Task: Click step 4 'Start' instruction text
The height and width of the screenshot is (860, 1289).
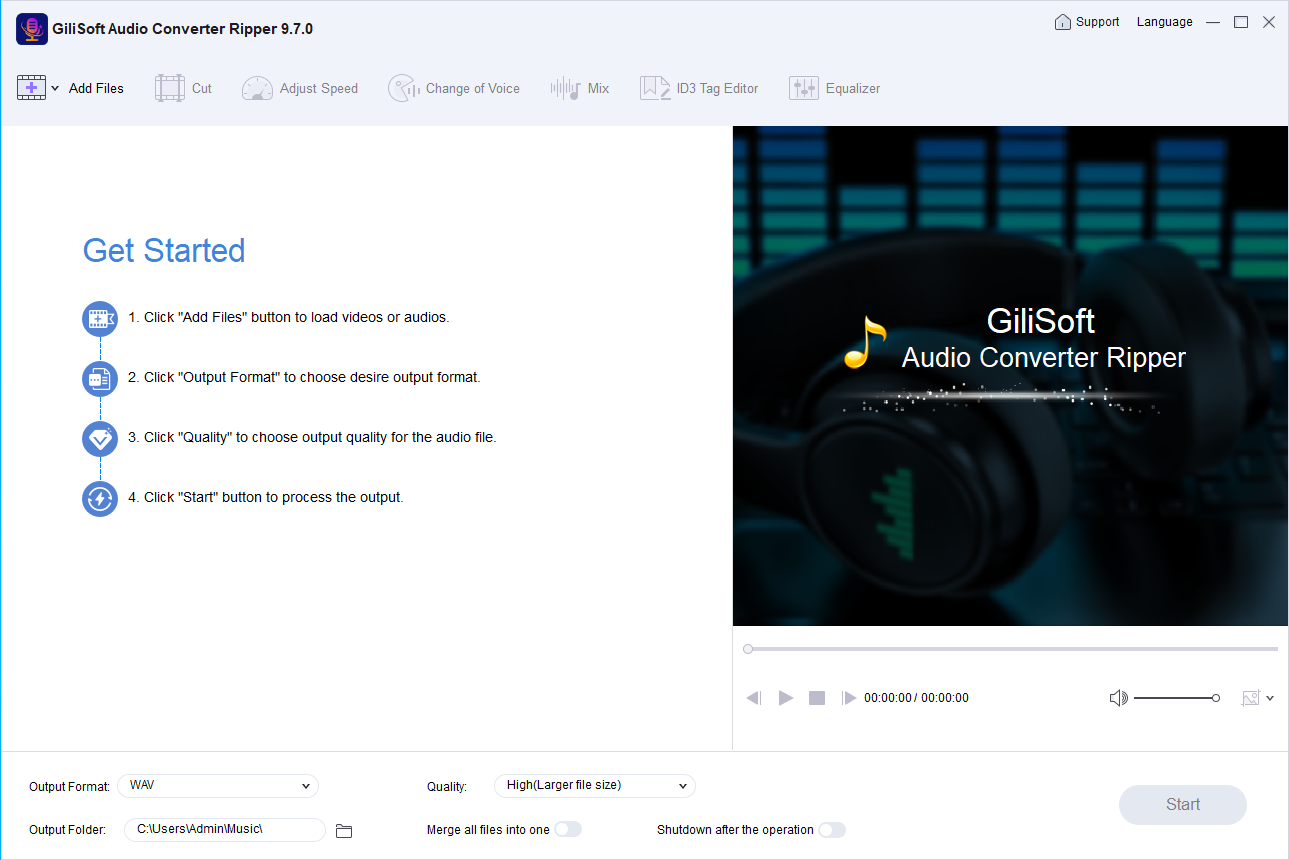Action: [x=266, y=498]
